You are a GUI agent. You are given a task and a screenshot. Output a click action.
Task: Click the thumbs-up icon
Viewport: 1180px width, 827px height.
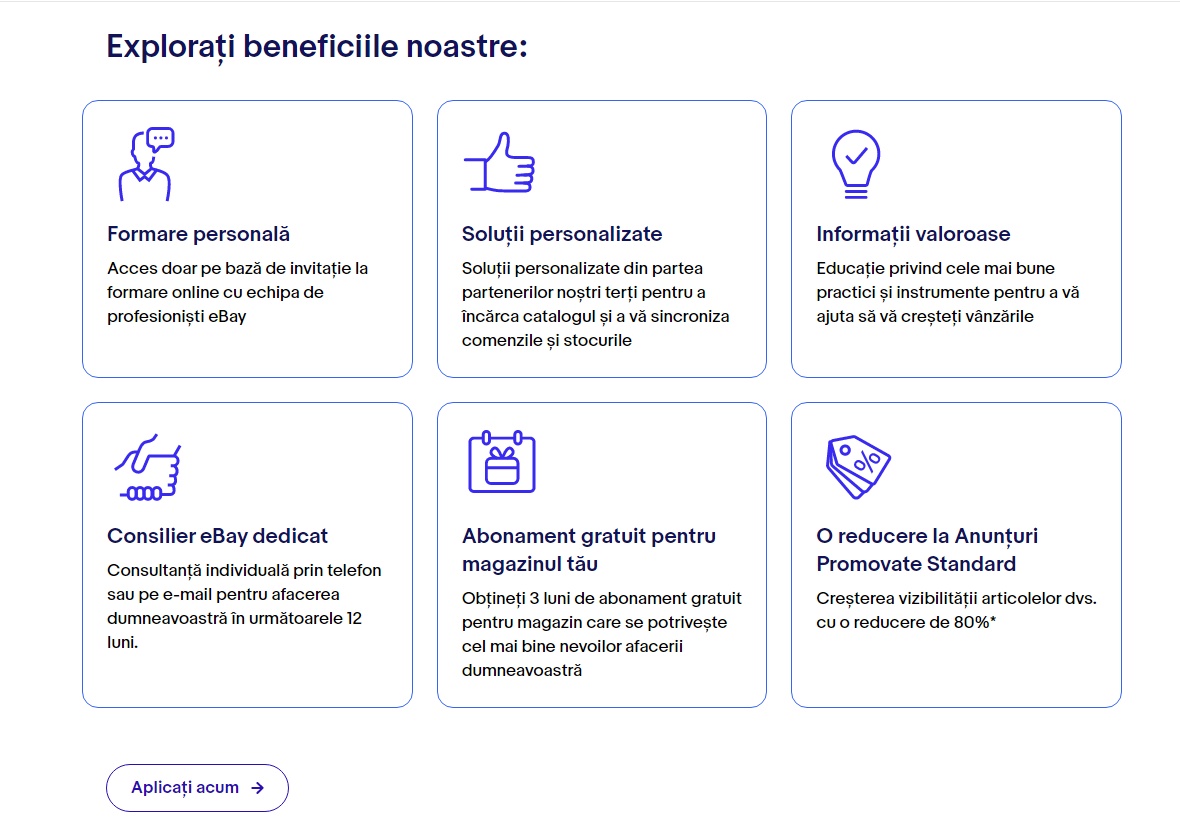tap(498, 162)
